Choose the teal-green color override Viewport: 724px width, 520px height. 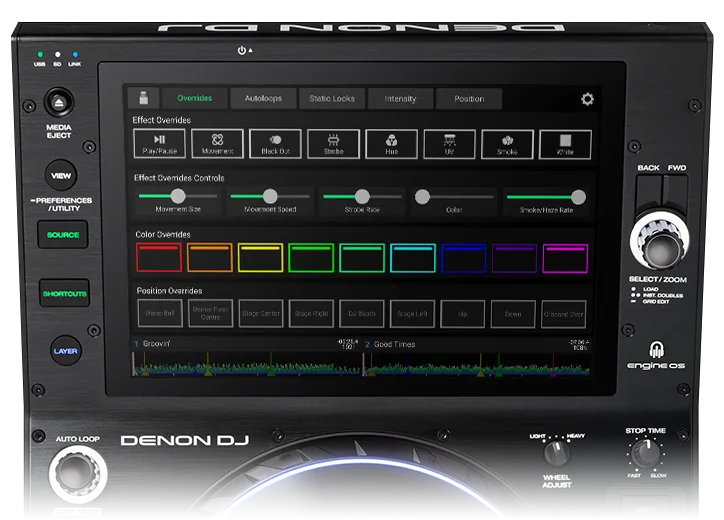tap(362, 258)
